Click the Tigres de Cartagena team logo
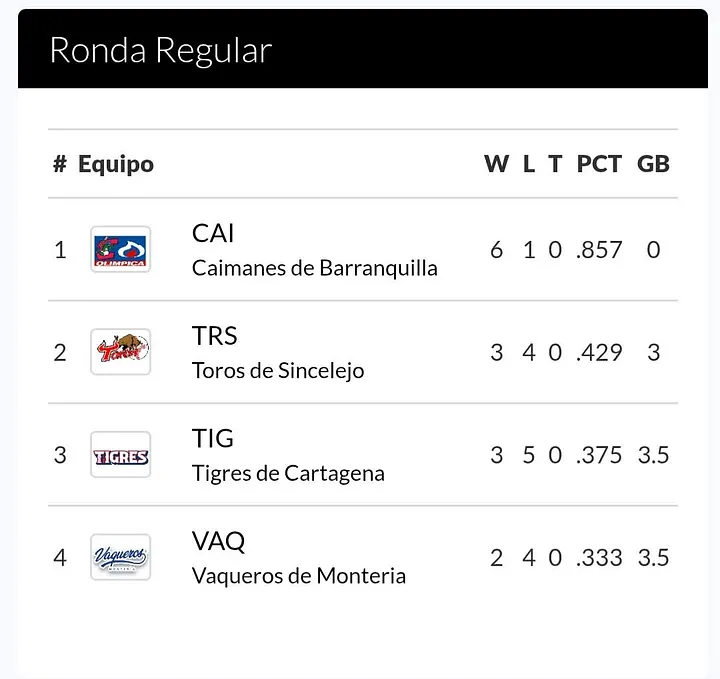 click(x=120, y=455)
